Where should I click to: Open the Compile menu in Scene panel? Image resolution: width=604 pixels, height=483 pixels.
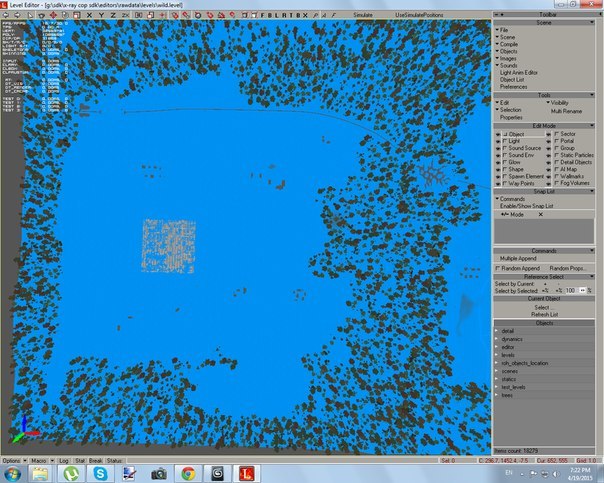(507, 44)
